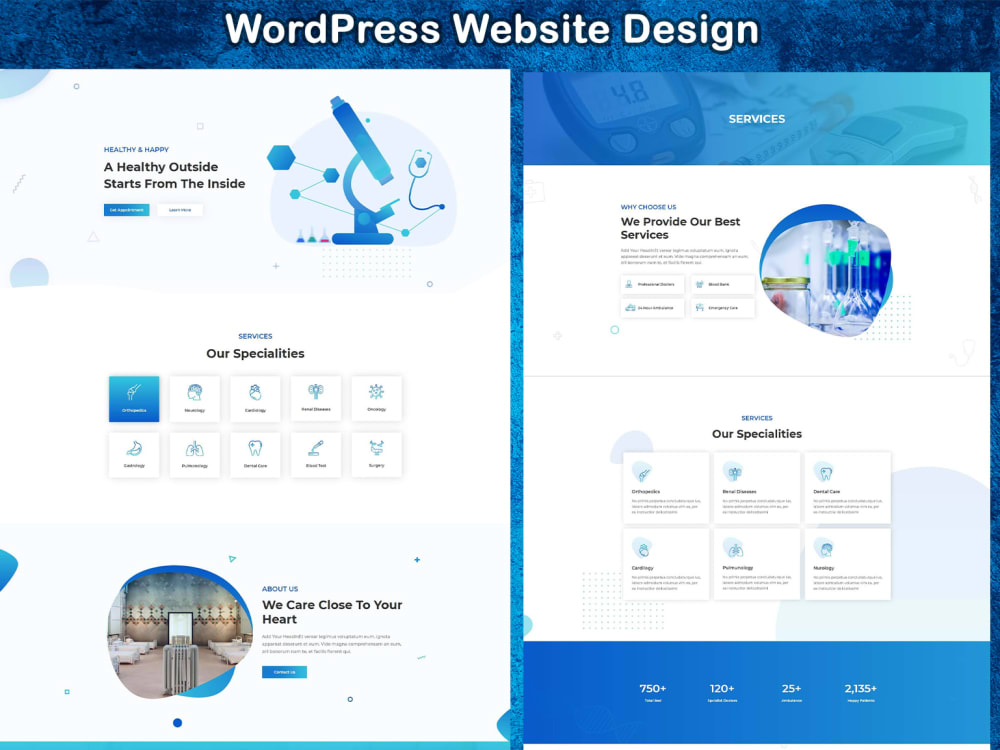Click the Dental Care tooth icon
The height and width of the screenshot is (750, 1000).
(x=255, y=447)
